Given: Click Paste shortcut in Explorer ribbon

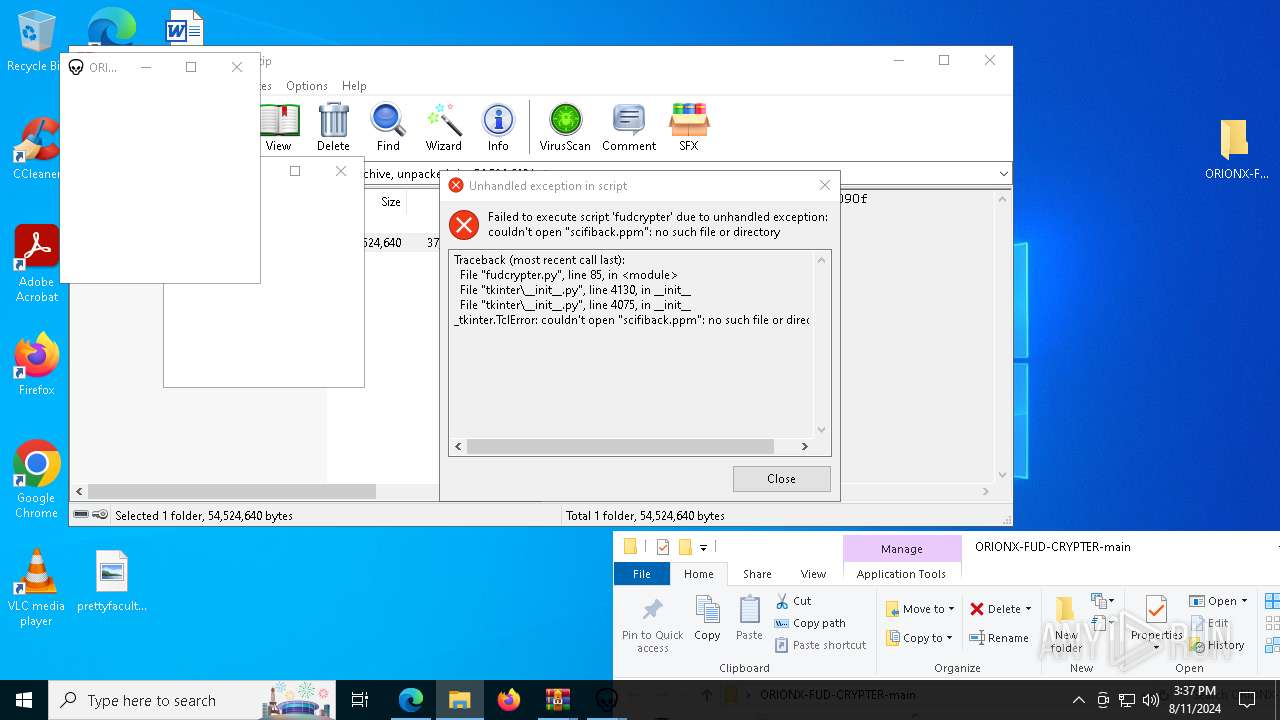Looking at the screenshot, I should pos(820,645).
